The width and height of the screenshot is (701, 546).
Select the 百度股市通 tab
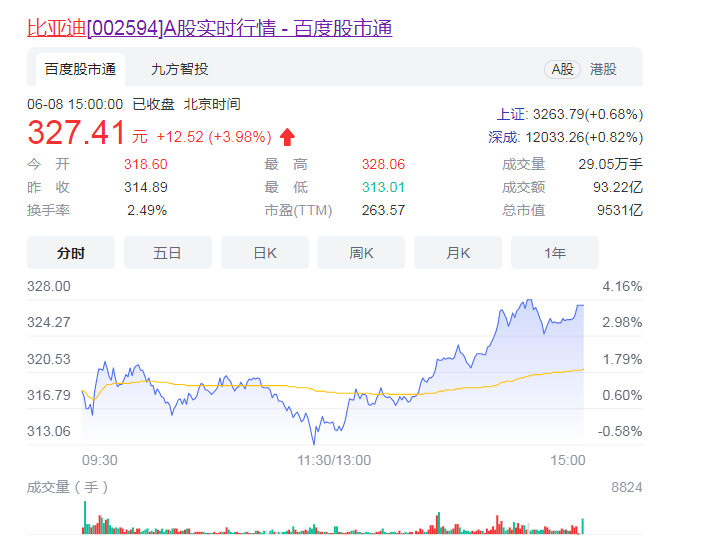pyautogui.click(x=80, y=69)
